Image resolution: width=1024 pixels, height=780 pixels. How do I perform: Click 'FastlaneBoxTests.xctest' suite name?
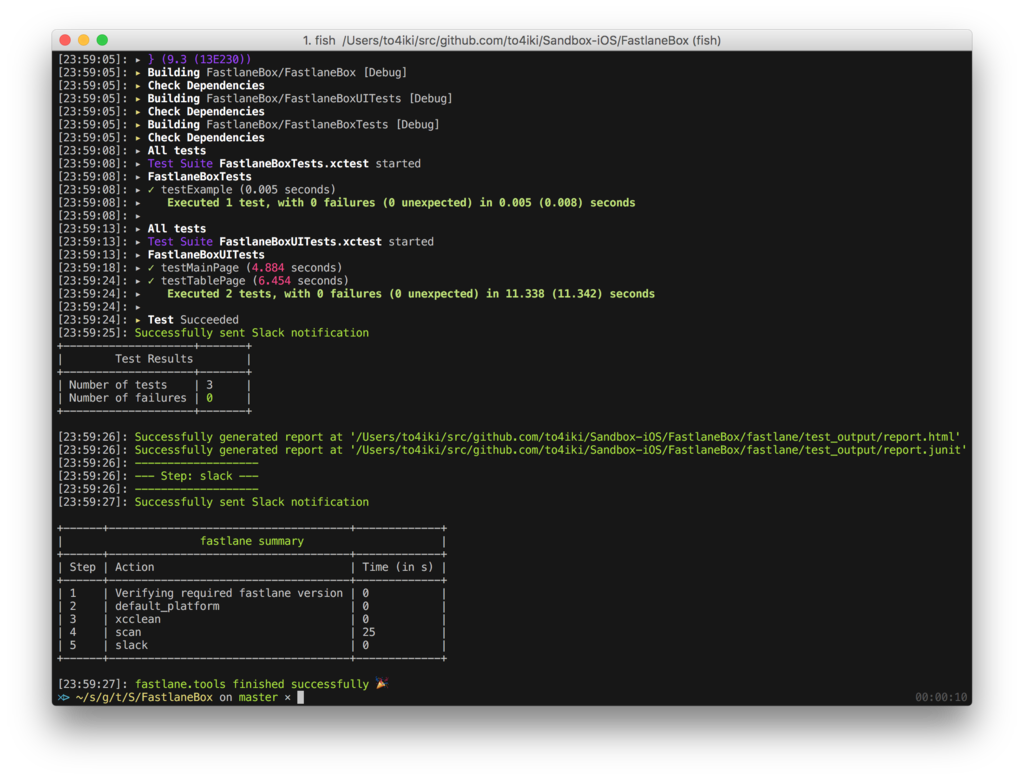click(x=294, y=163)
